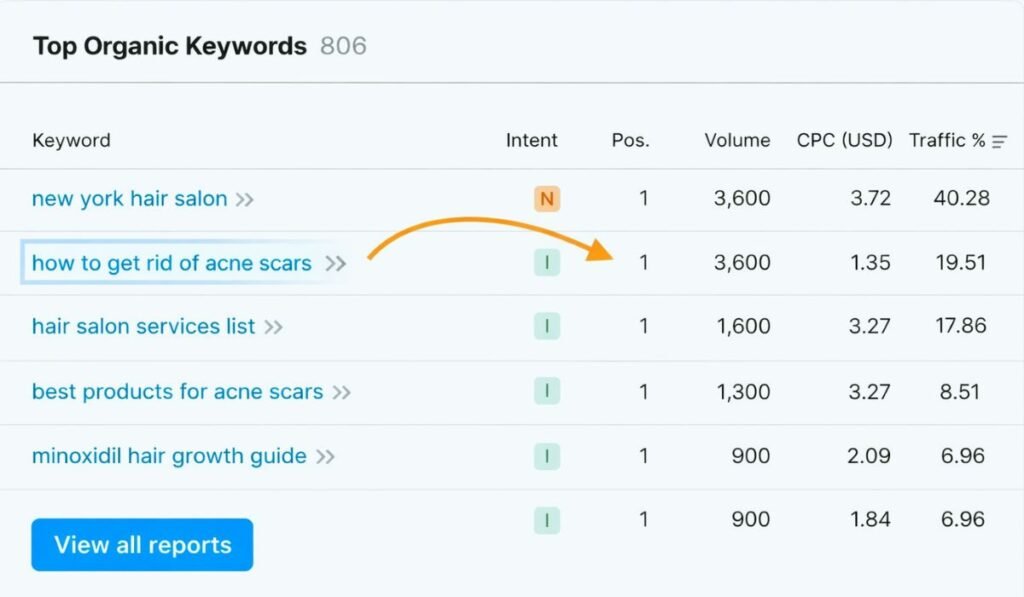Select the how to get rid of acne scars keyword
Image resolution: width=1024 pixels, height=597 pixels.
[172, 262]
